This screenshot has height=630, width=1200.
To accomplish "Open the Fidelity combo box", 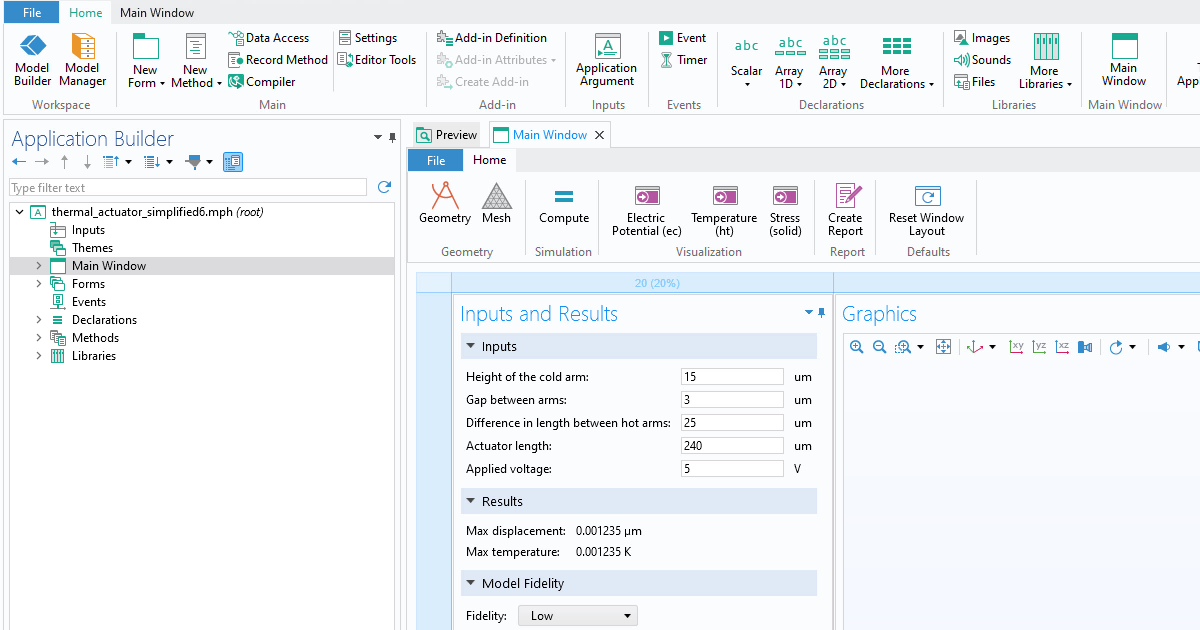I will (578, 616).
